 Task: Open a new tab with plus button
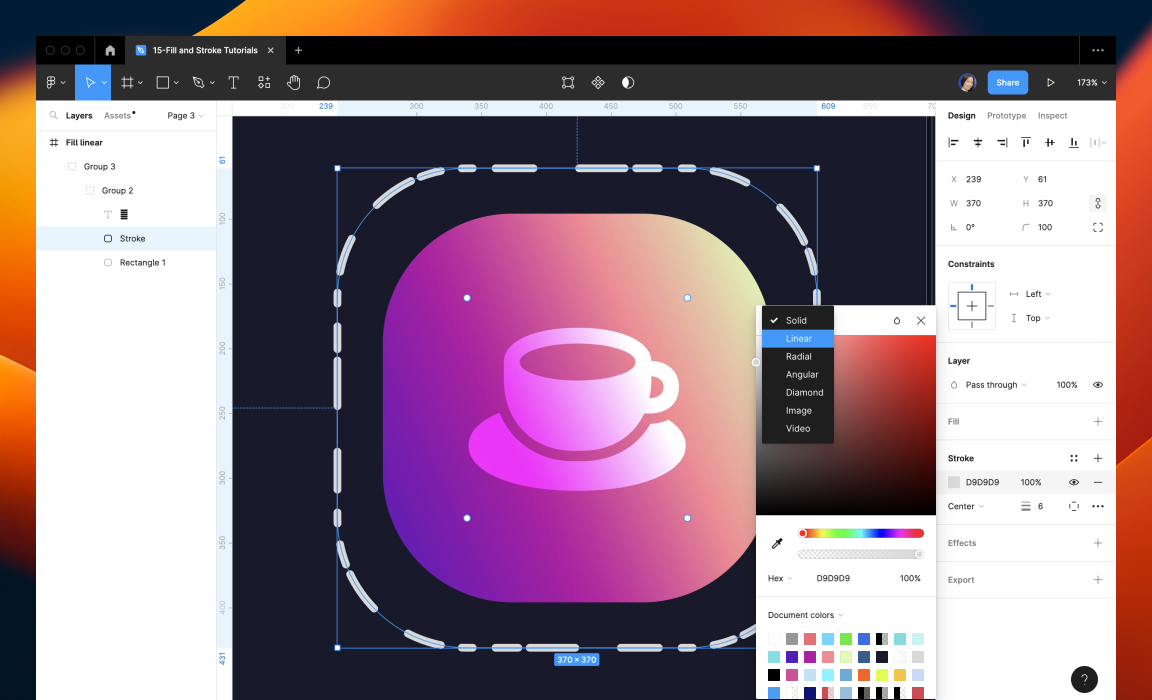pyautogui.click(x=298, y=51)
